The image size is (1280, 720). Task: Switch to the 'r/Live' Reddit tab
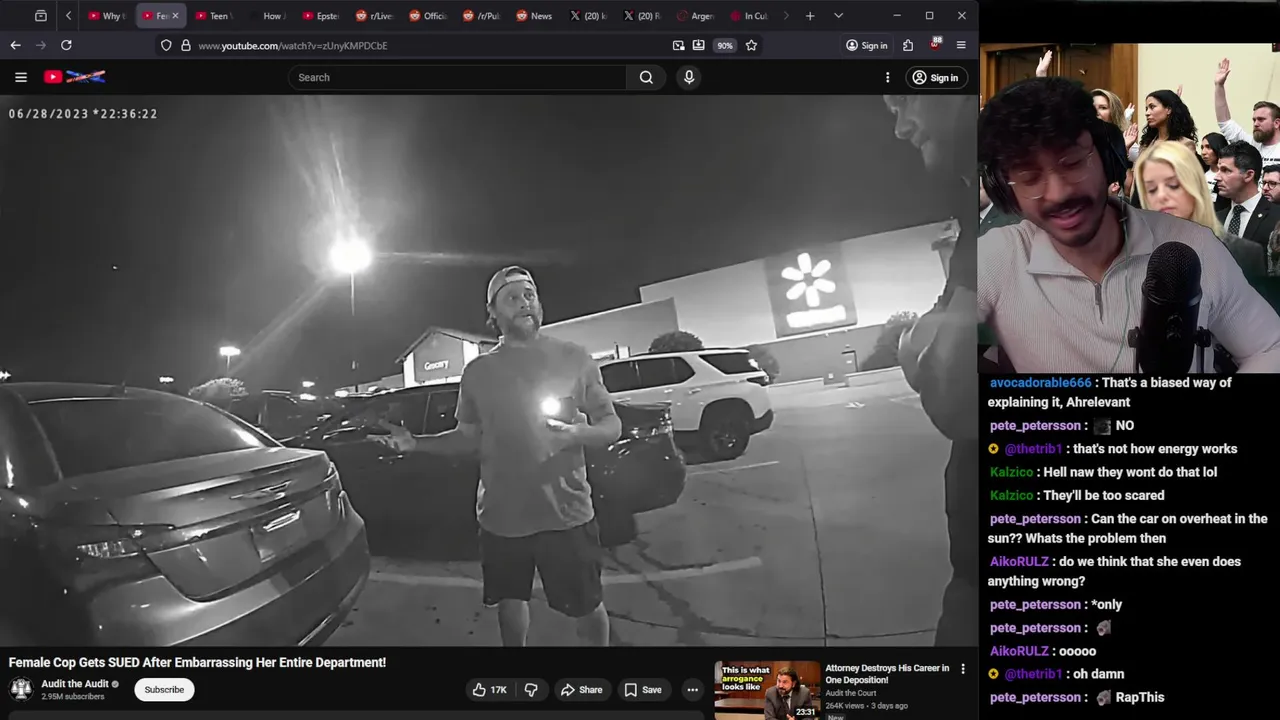[x=374, y=16]
